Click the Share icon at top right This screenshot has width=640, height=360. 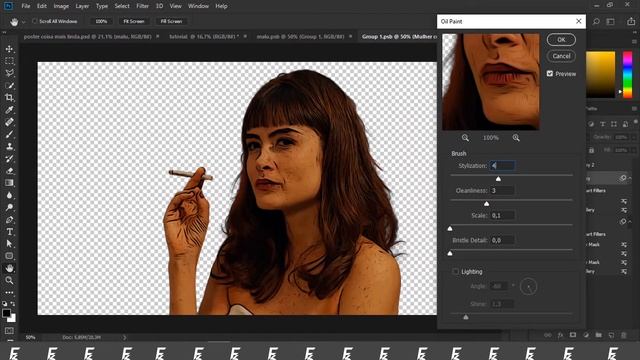pyautogui.click(x=631, y=22)
